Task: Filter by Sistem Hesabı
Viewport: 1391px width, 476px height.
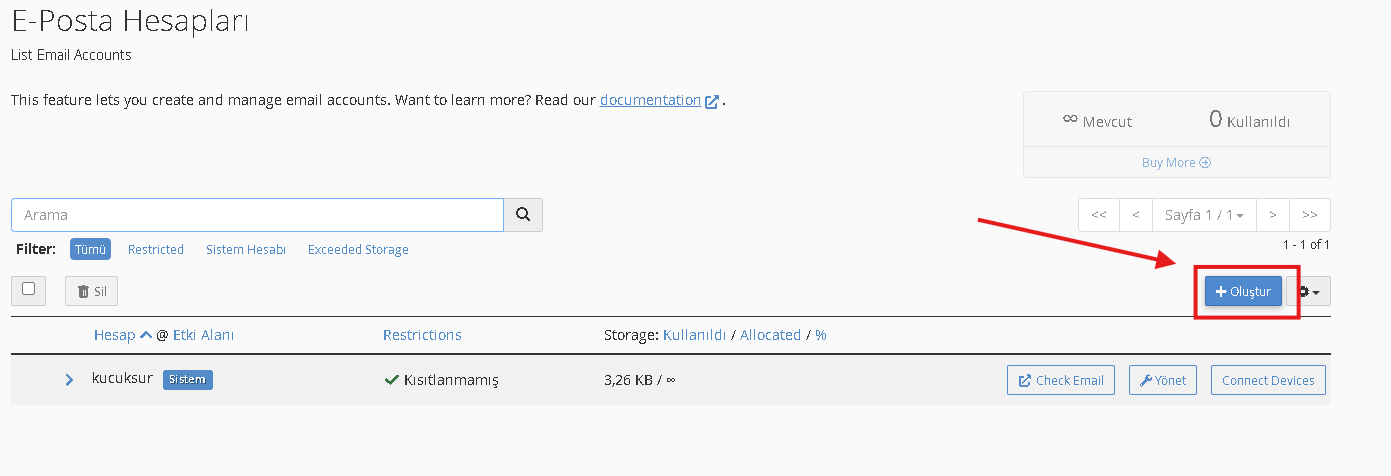Action: tap(246, 249)
